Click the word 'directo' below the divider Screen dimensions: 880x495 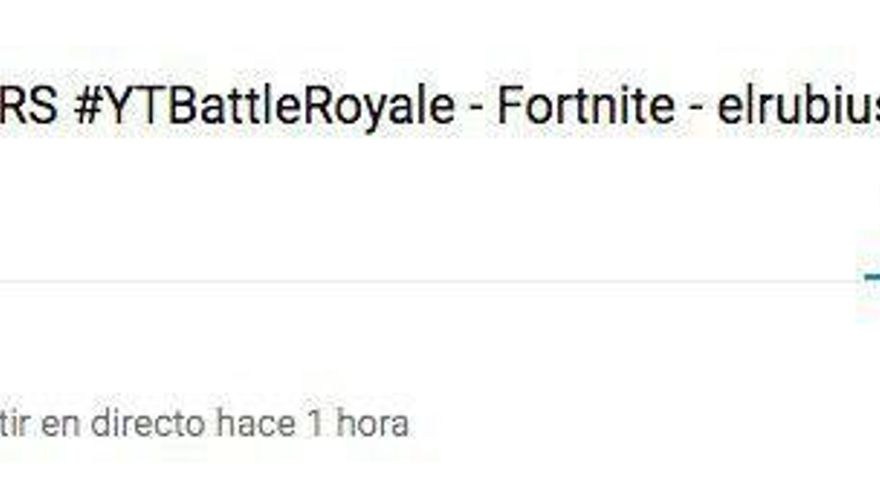tap(148, 423)
